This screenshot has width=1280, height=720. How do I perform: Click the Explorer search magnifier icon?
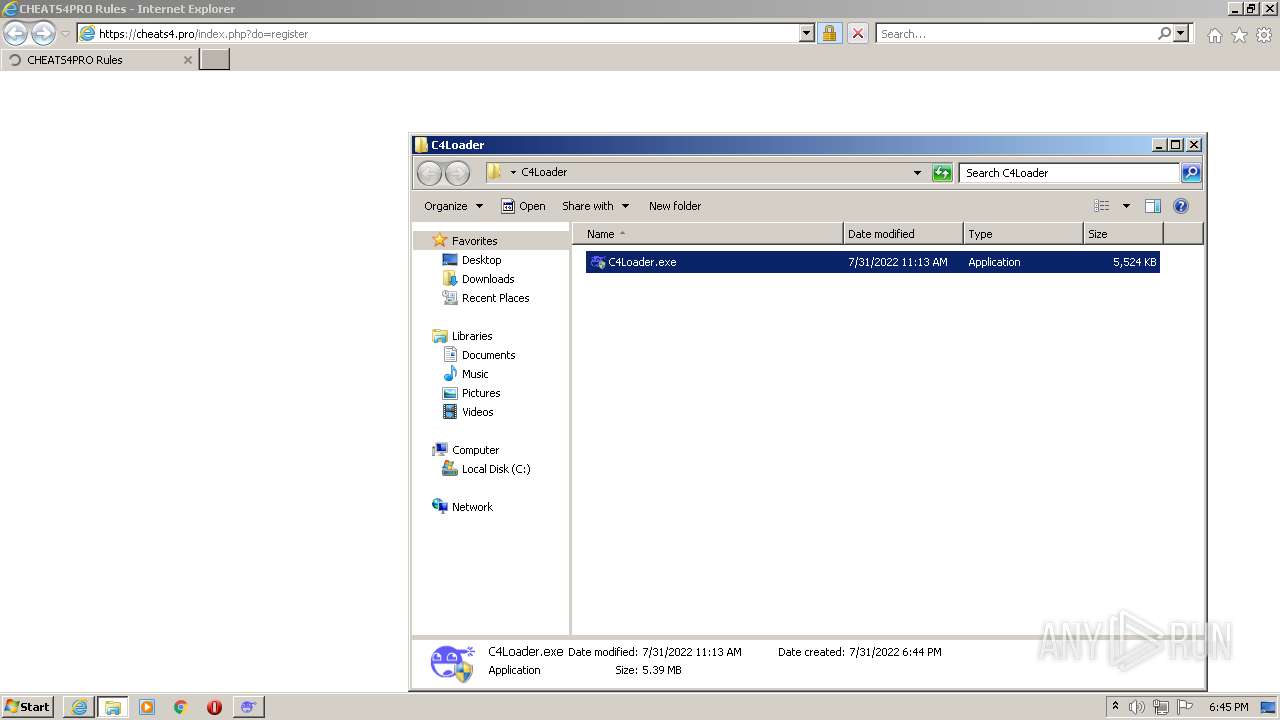1190,173
